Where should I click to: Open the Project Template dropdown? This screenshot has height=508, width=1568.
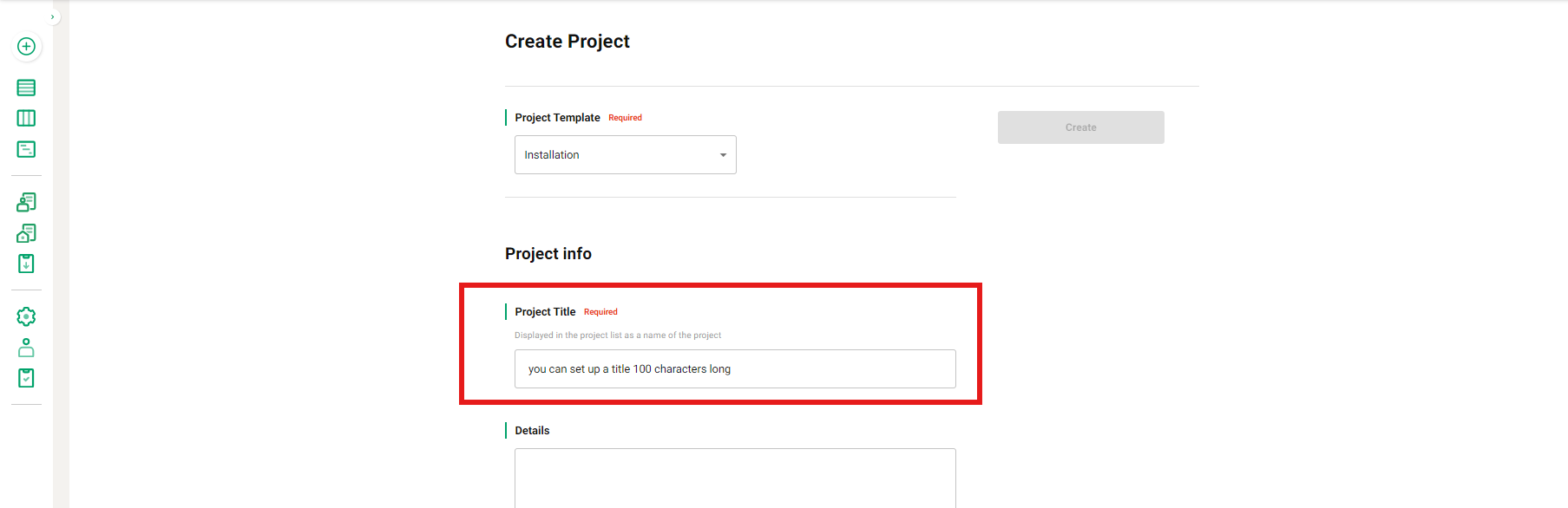point(625,155)
